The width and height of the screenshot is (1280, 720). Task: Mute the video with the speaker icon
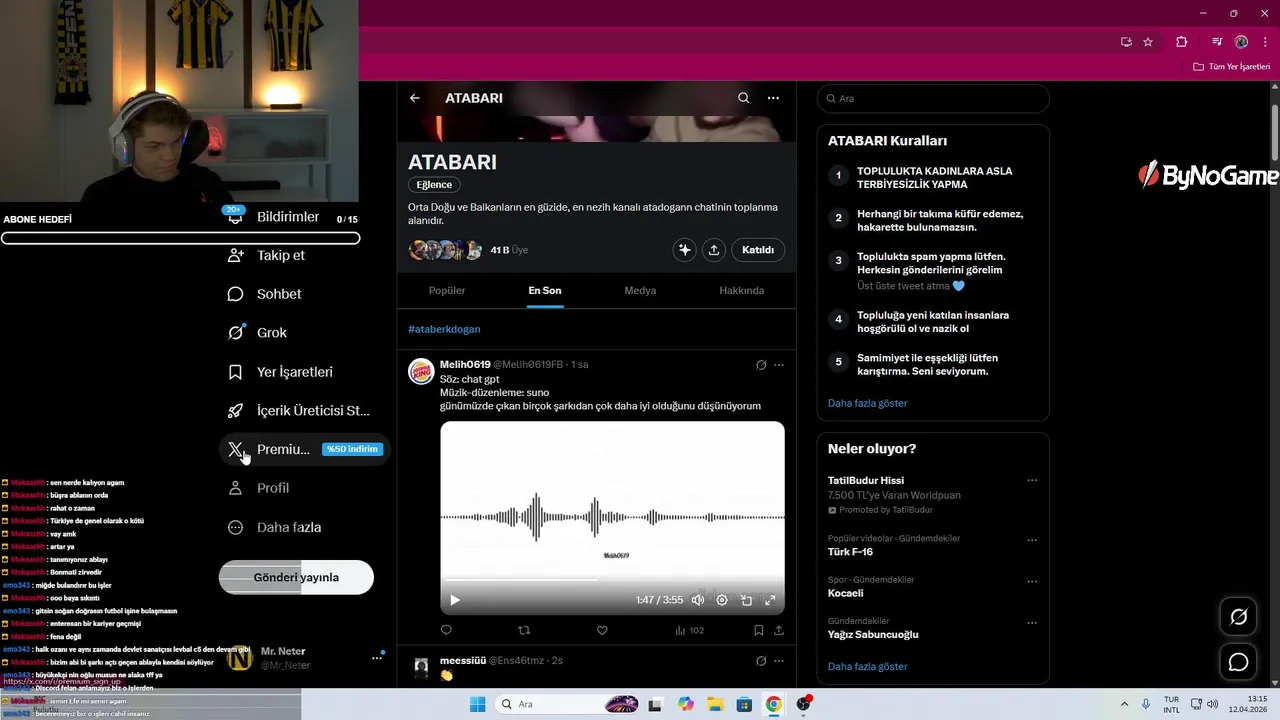click(x=698, y=600)
